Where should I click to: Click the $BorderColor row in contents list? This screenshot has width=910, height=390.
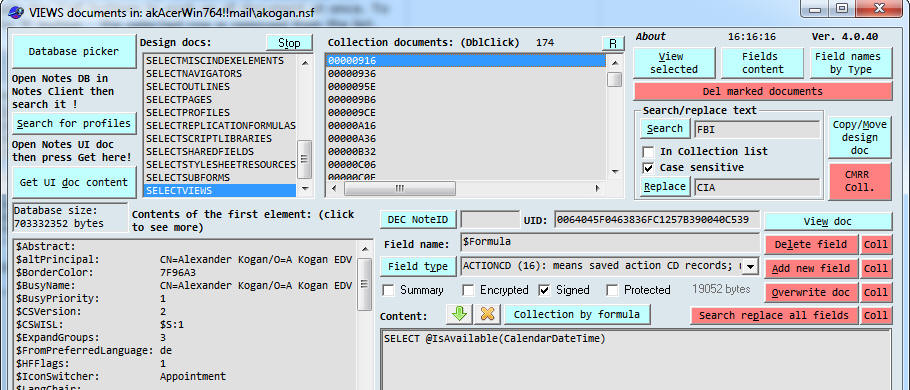coord(185,272)
